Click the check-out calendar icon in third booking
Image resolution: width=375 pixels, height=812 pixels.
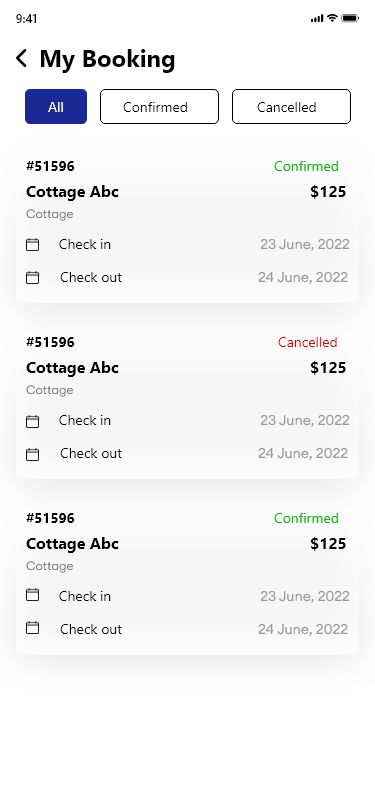(x=33, y=628)
